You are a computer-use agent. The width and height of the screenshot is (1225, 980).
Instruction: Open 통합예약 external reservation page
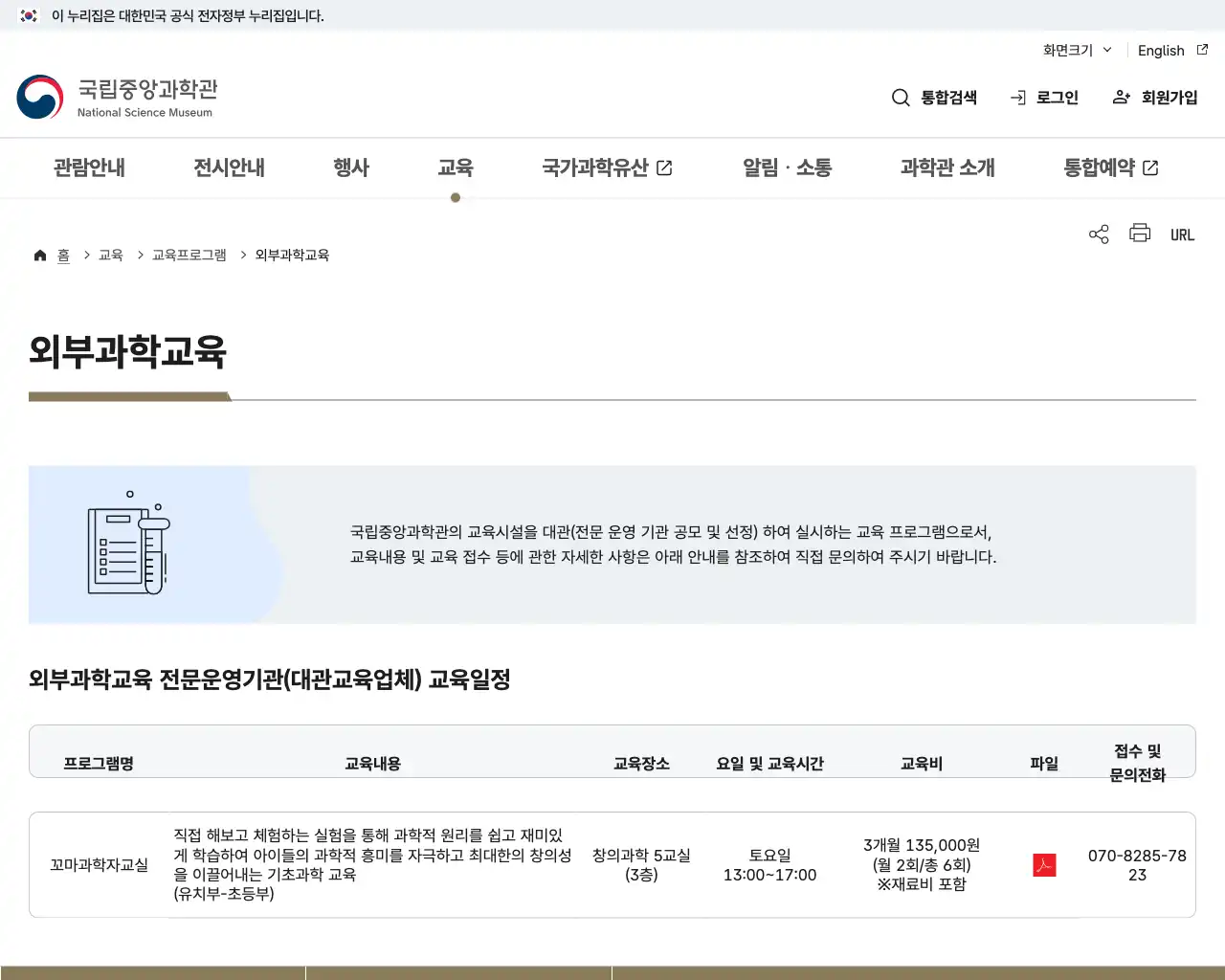1110,167
